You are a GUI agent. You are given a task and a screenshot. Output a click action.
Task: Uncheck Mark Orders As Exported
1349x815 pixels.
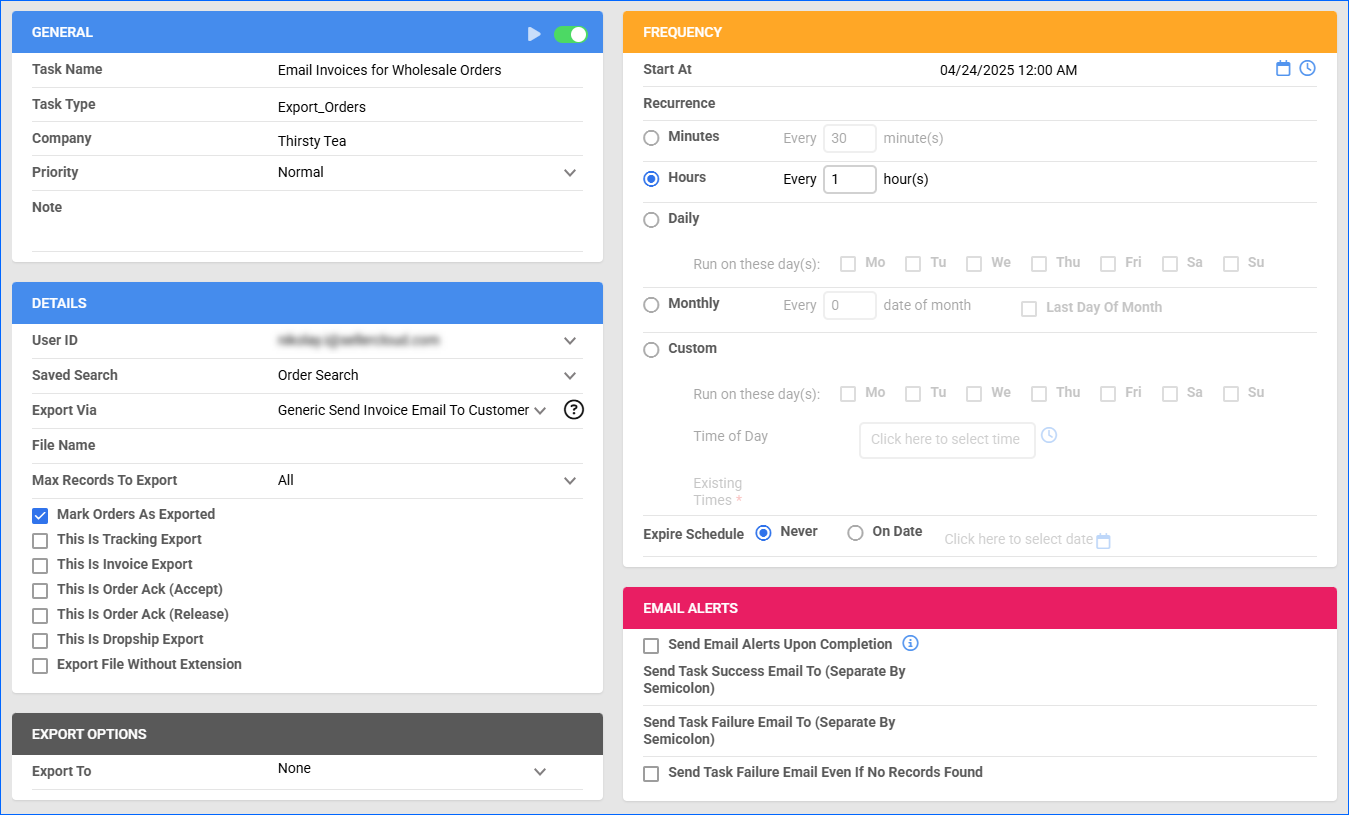(x=40, y=516)
